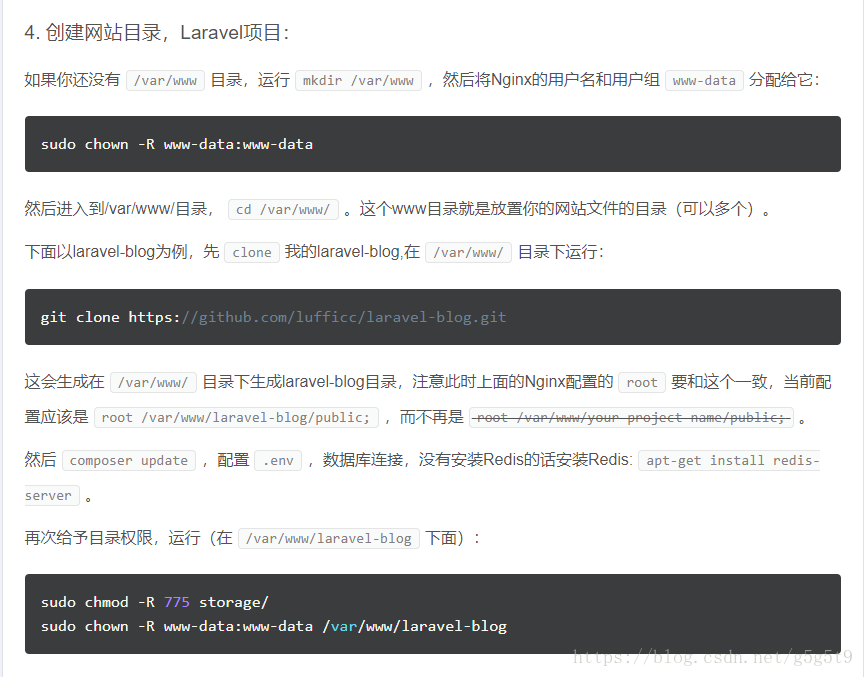Click inline code 'root /var/www/laravel-blog/public;'
This screenshot has height=677, width=864.
[x=236, y=418]
